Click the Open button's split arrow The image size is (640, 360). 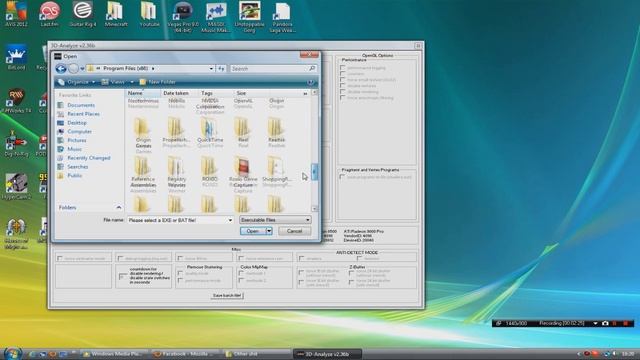(x=269, y=231)
